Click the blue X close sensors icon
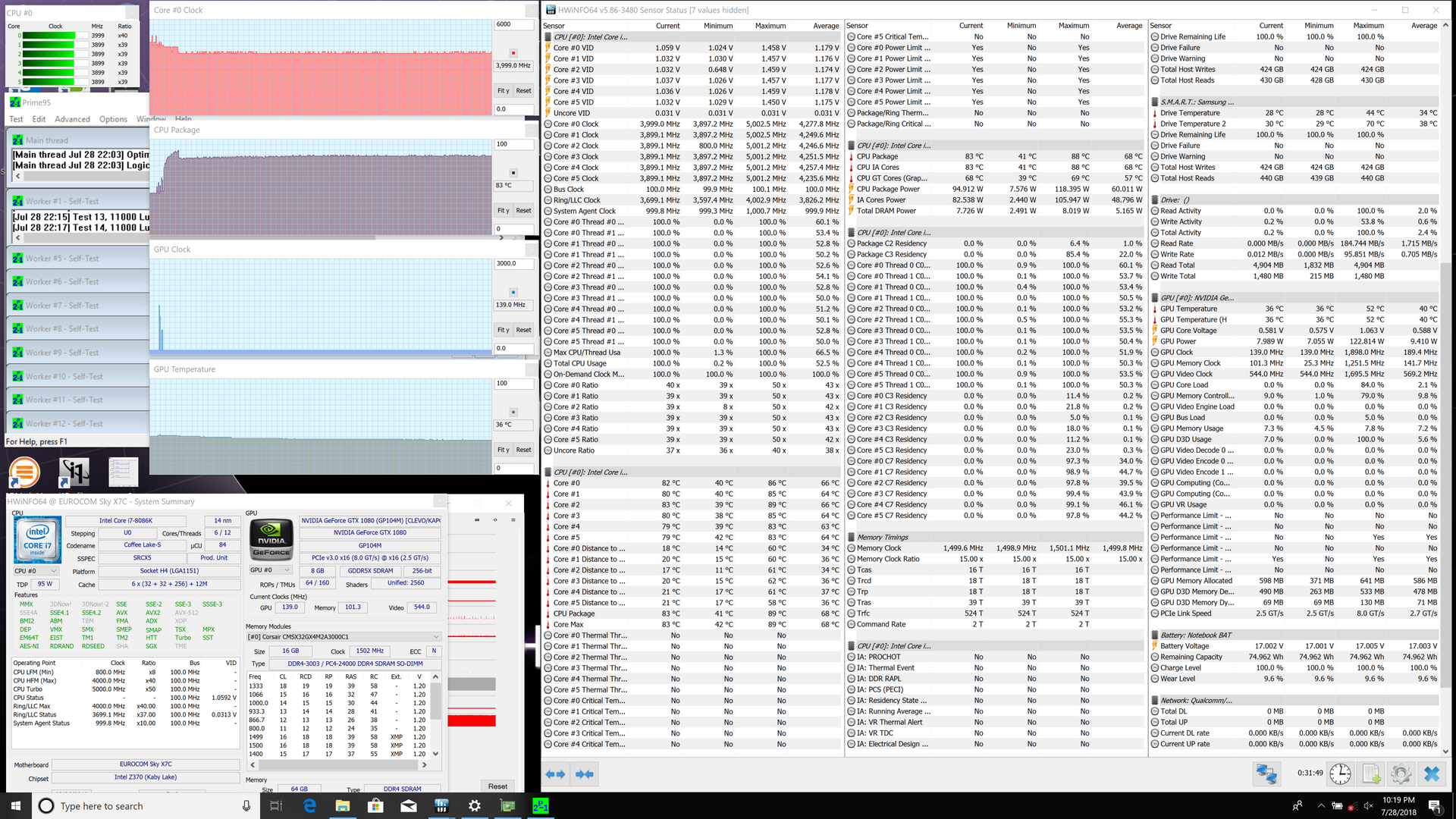 (1431, 773)
